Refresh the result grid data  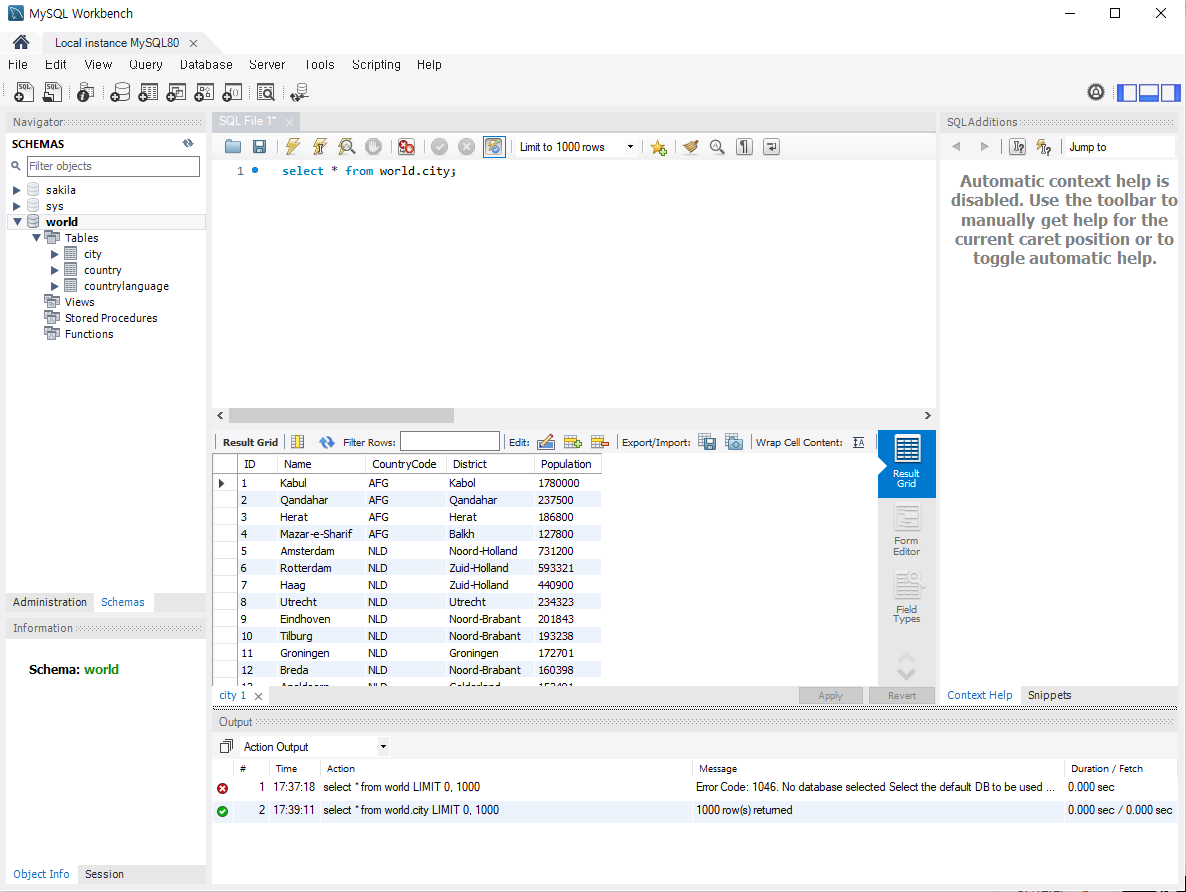326,442
